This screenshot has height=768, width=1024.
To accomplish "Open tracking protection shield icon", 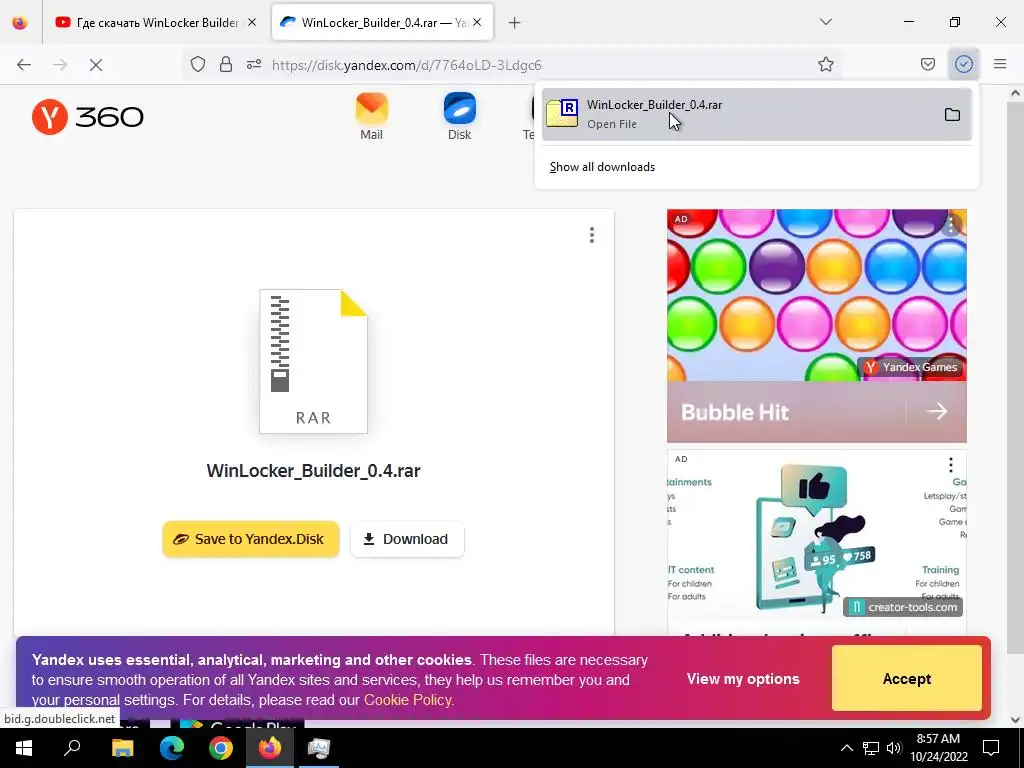I will (198, 64).
